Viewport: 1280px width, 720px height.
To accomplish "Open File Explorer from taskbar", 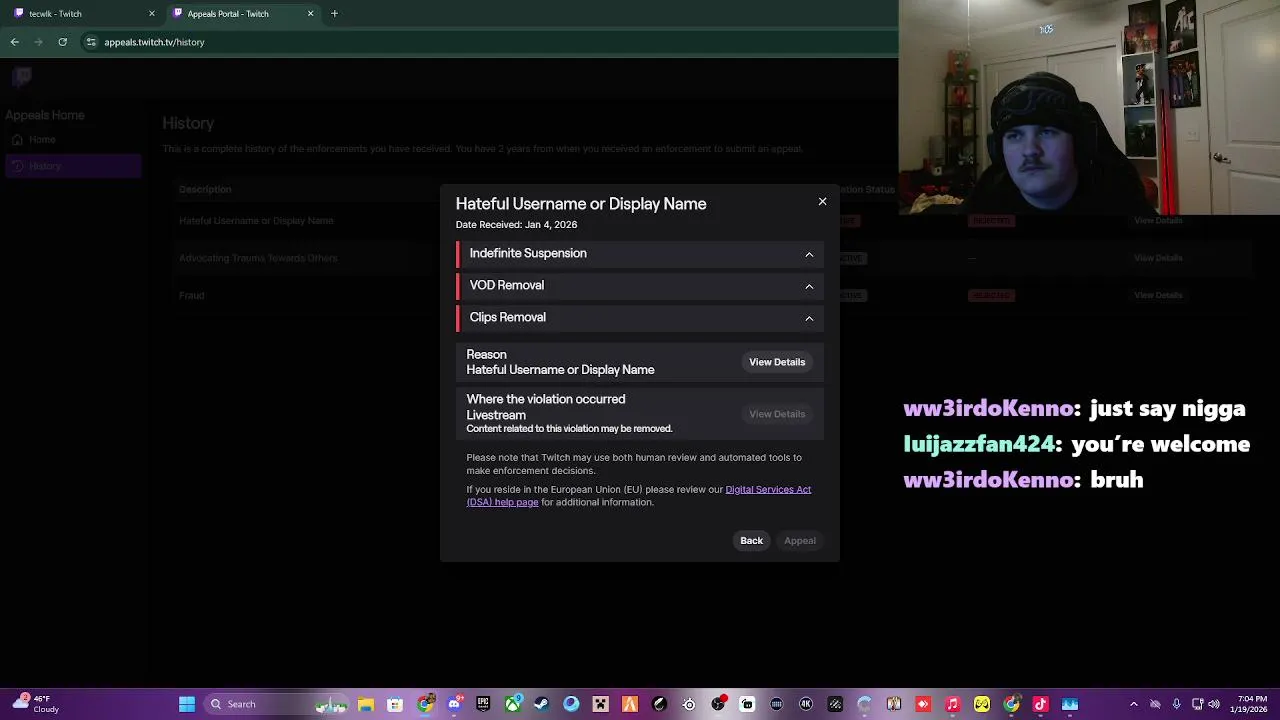I will (x=366, y=704).
